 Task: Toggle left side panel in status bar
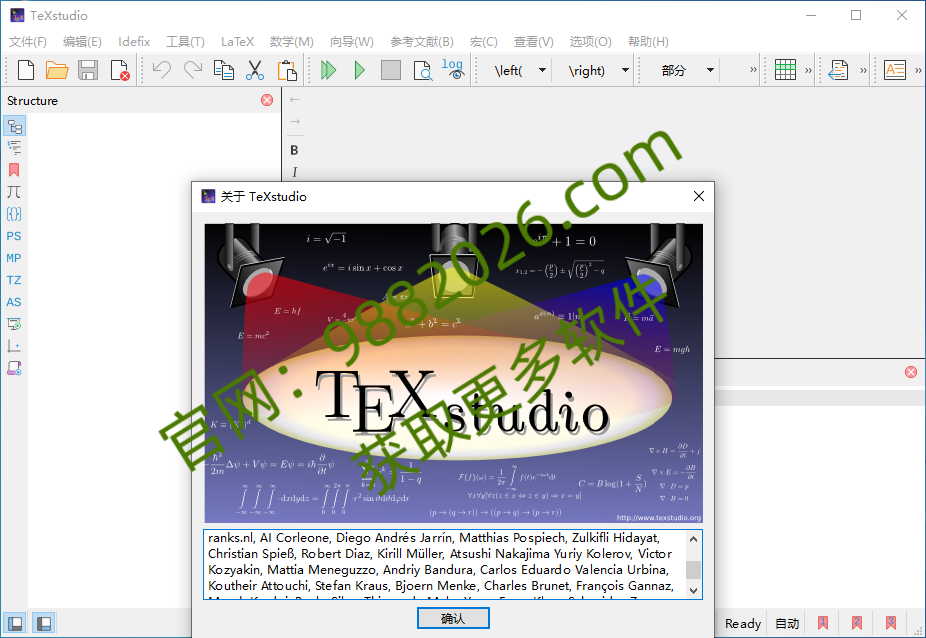[x=15, y=623]
